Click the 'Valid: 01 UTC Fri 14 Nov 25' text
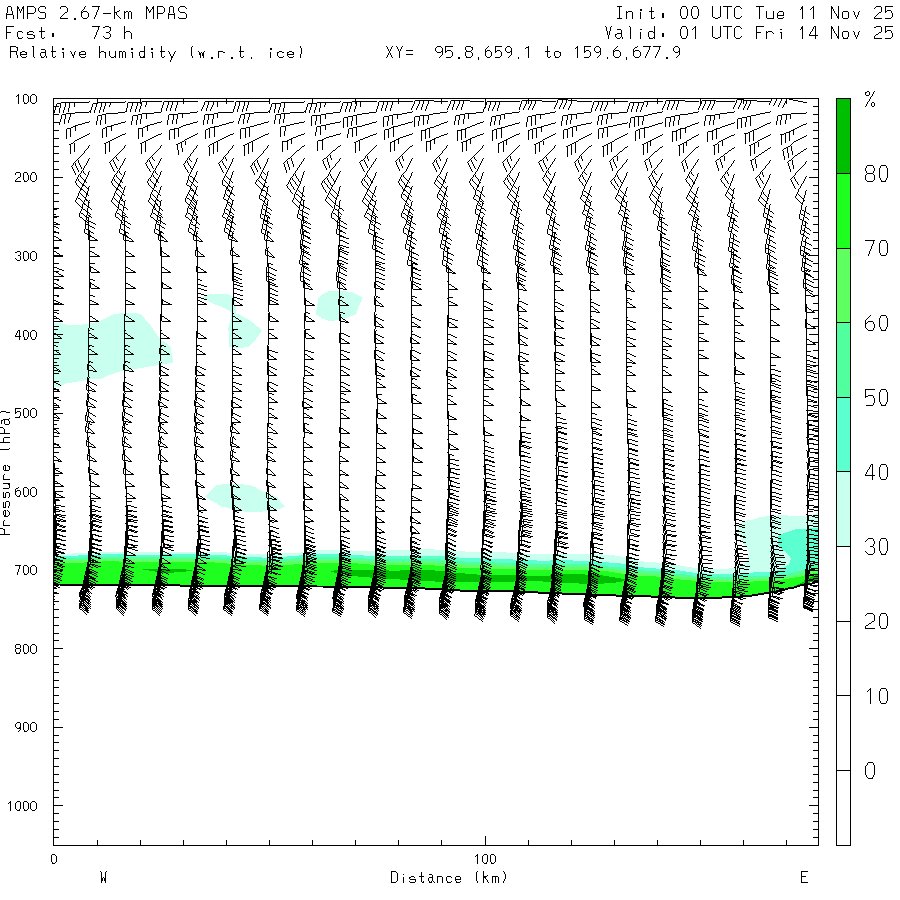Screen dimensions: 900x900 (x=748, y=33)
